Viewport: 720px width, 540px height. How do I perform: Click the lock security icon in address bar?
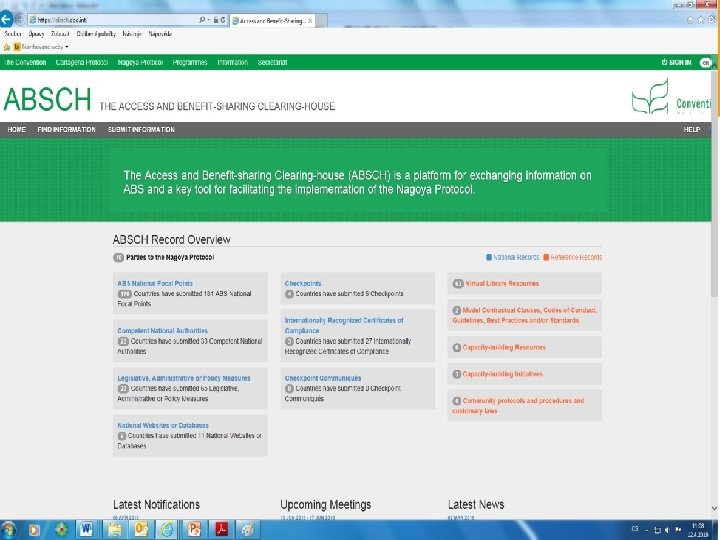click(x=215, y=20)
